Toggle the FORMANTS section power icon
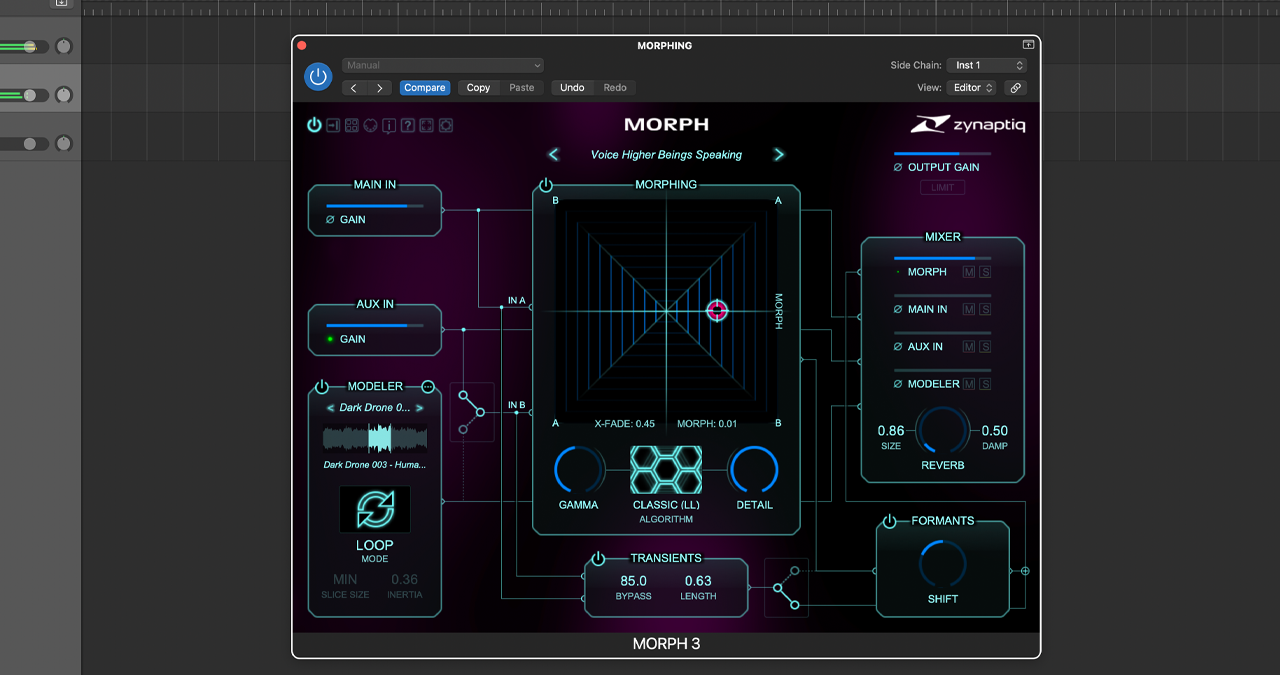 coord(890,521)
